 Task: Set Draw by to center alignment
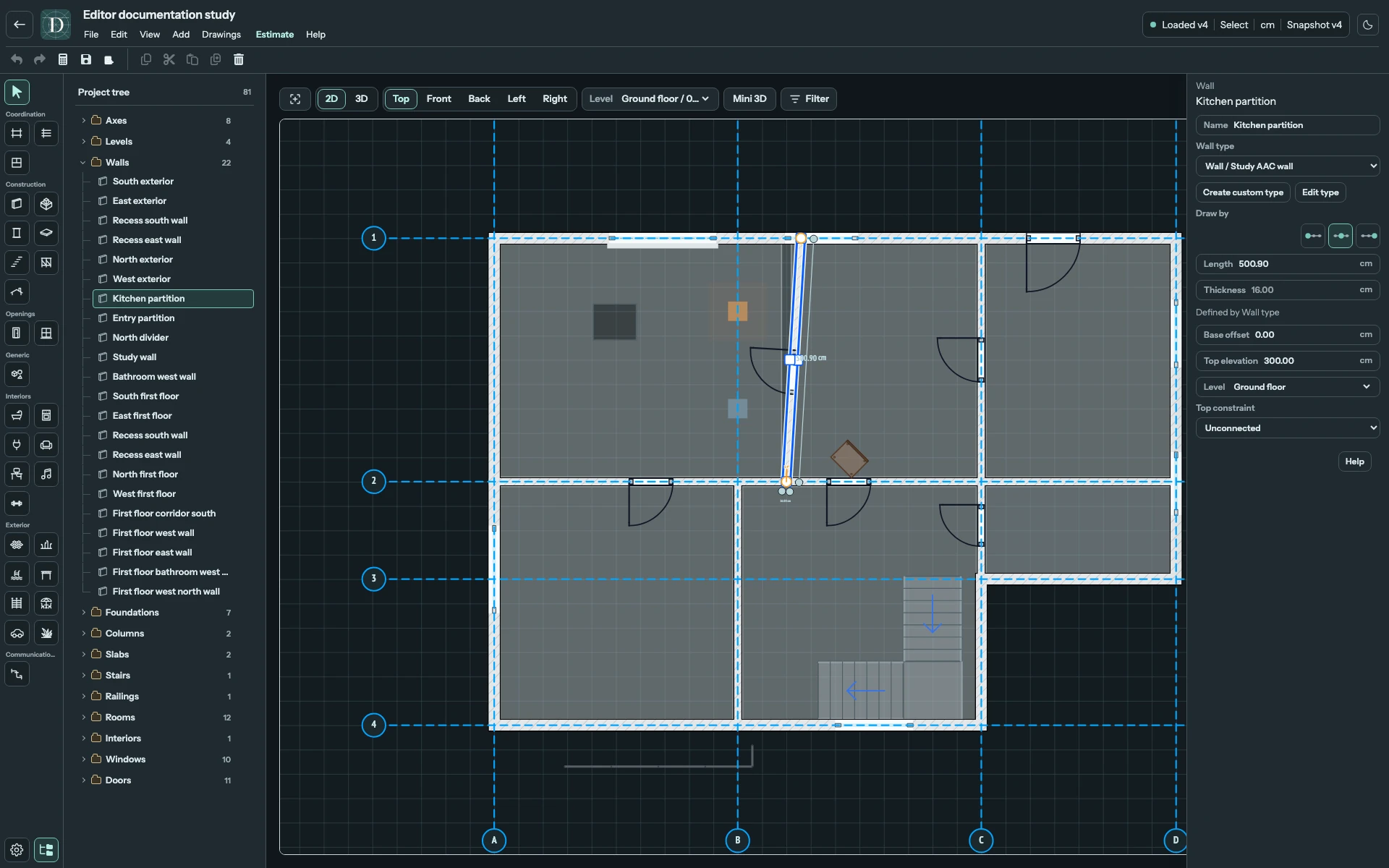click(x=1341, y=236)
